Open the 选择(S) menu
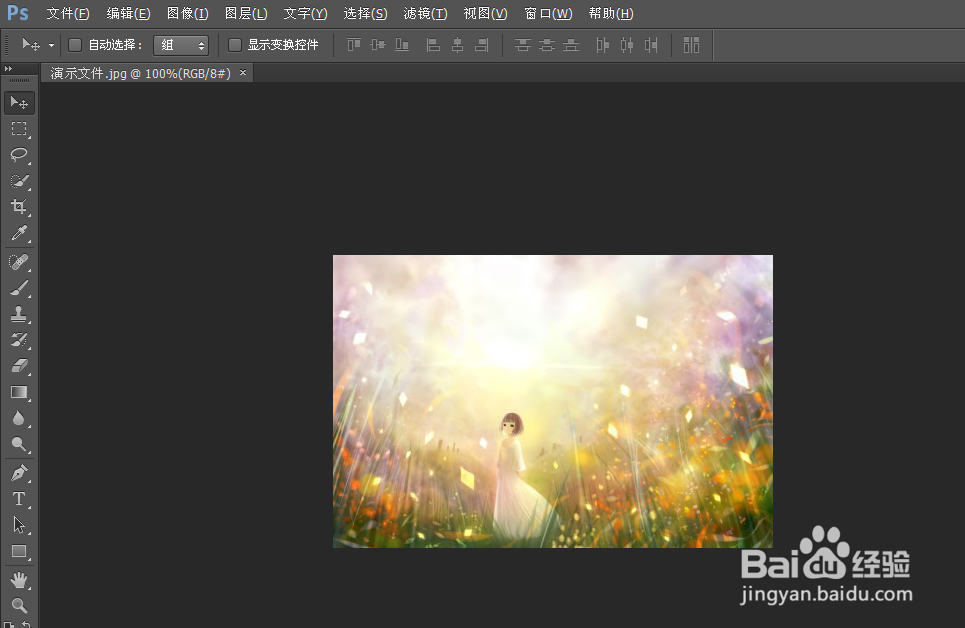Screen dimensions: 965x628 (366, 13)
